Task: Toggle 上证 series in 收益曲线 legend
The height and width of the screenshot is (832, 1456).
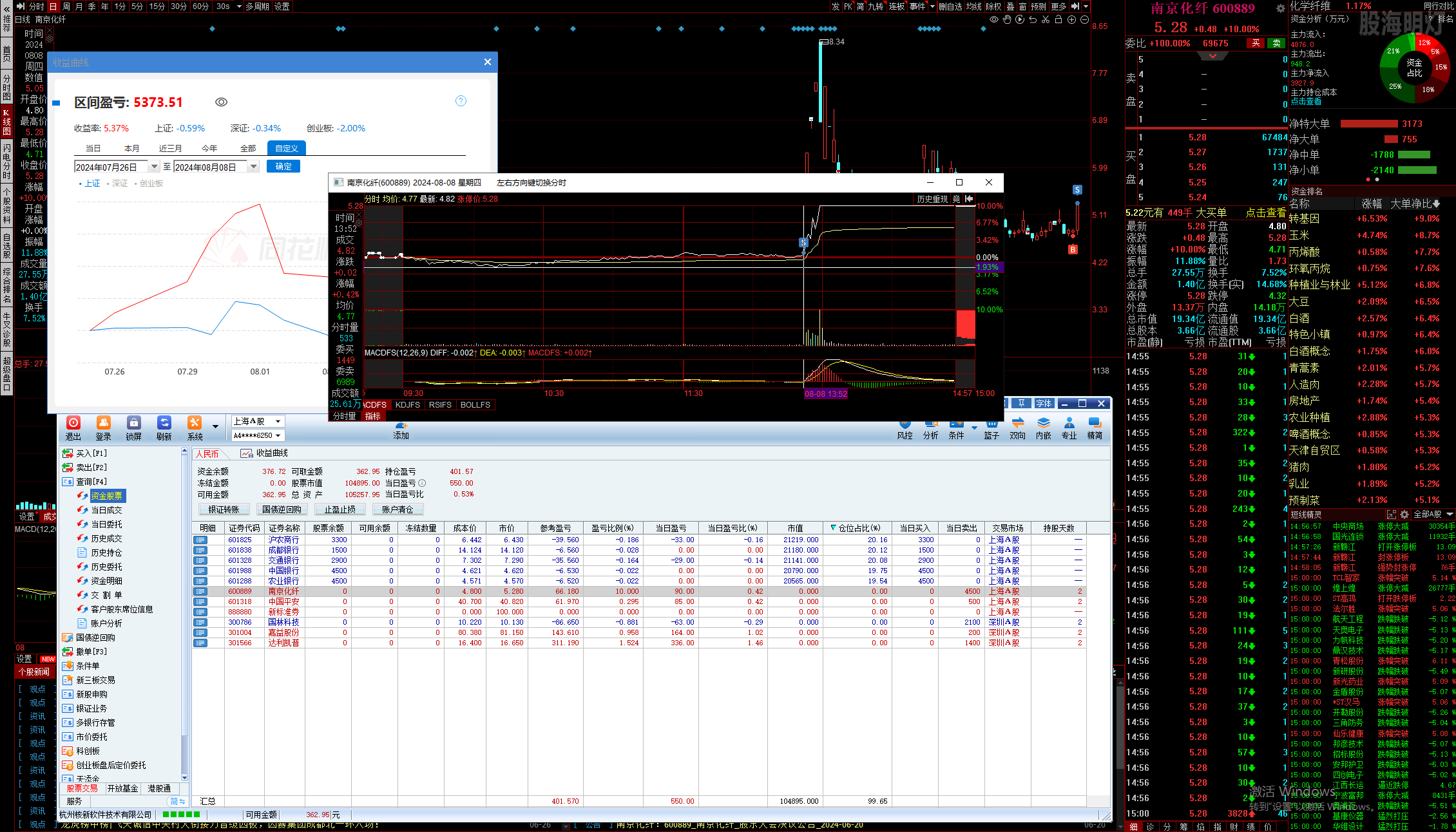Action: (90, 184)
